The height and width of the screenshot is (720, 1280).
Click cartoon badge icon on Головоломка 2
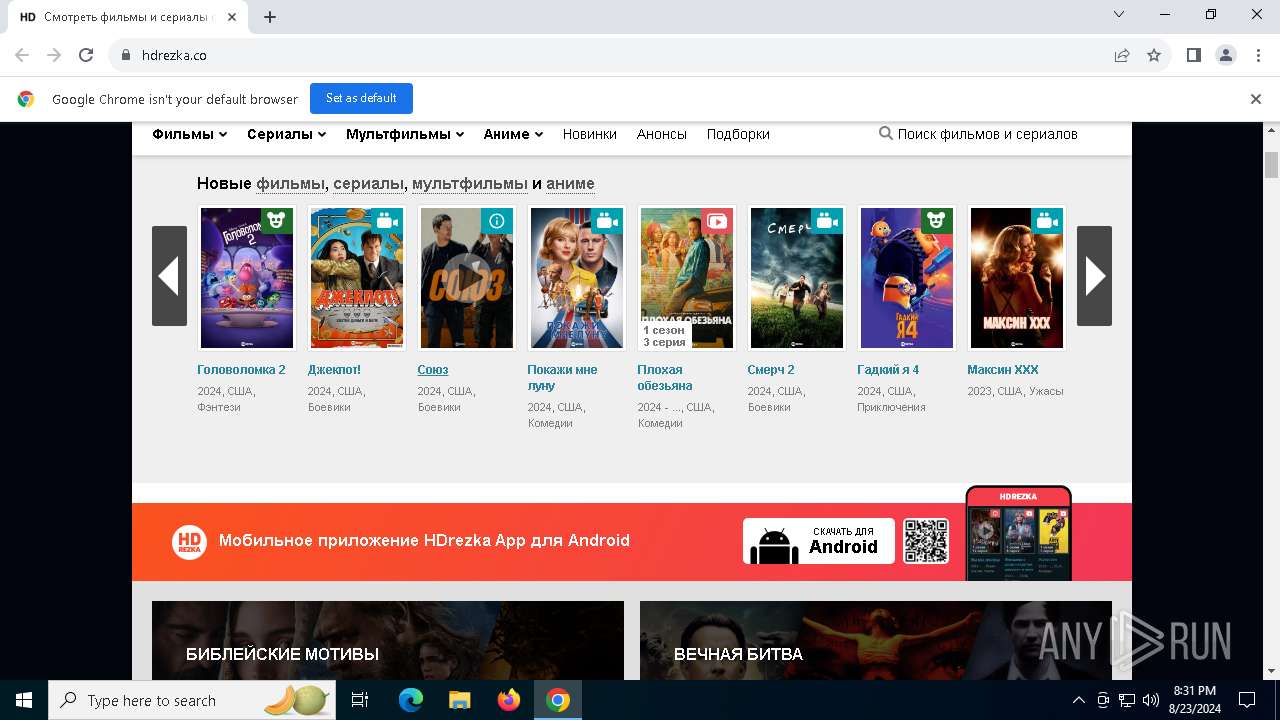277,221
